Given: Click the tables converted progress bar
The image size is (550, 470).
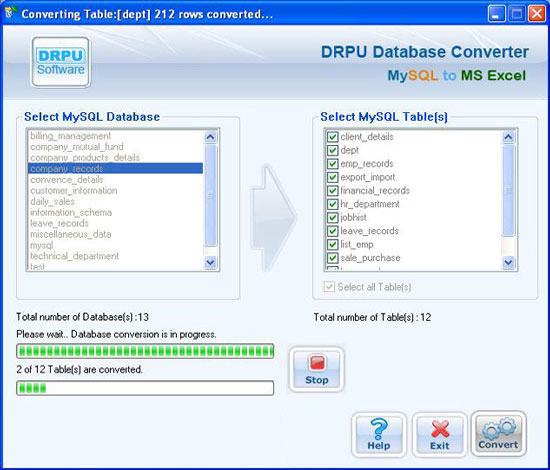Looking at the screenshot, I should (x=145, y=388).
